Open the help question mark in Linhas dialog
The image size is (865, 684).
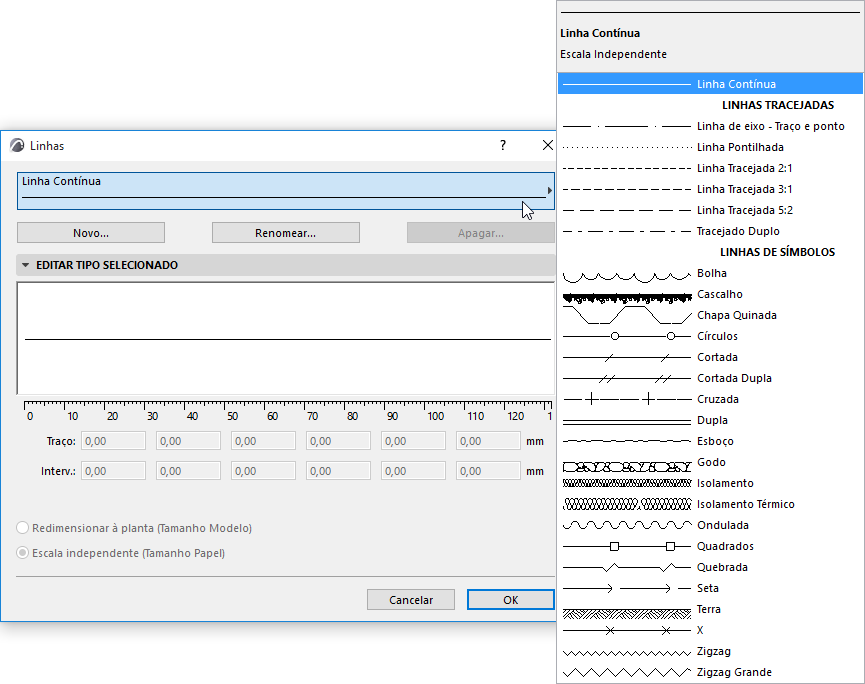(x=503, y=145)
